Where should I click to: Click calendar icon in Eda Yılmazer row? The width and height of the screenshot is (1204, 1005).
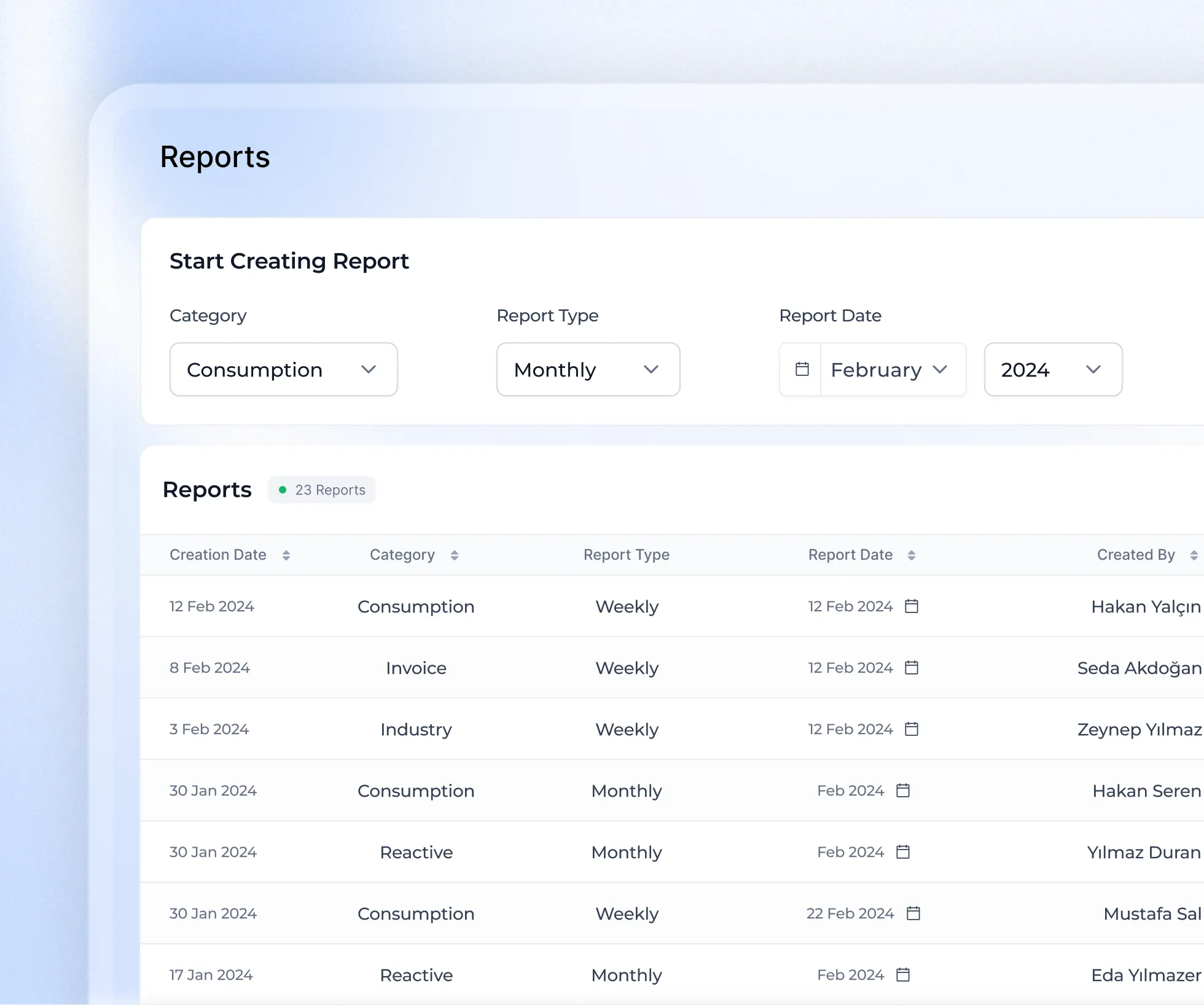click(x=903, y=975)
